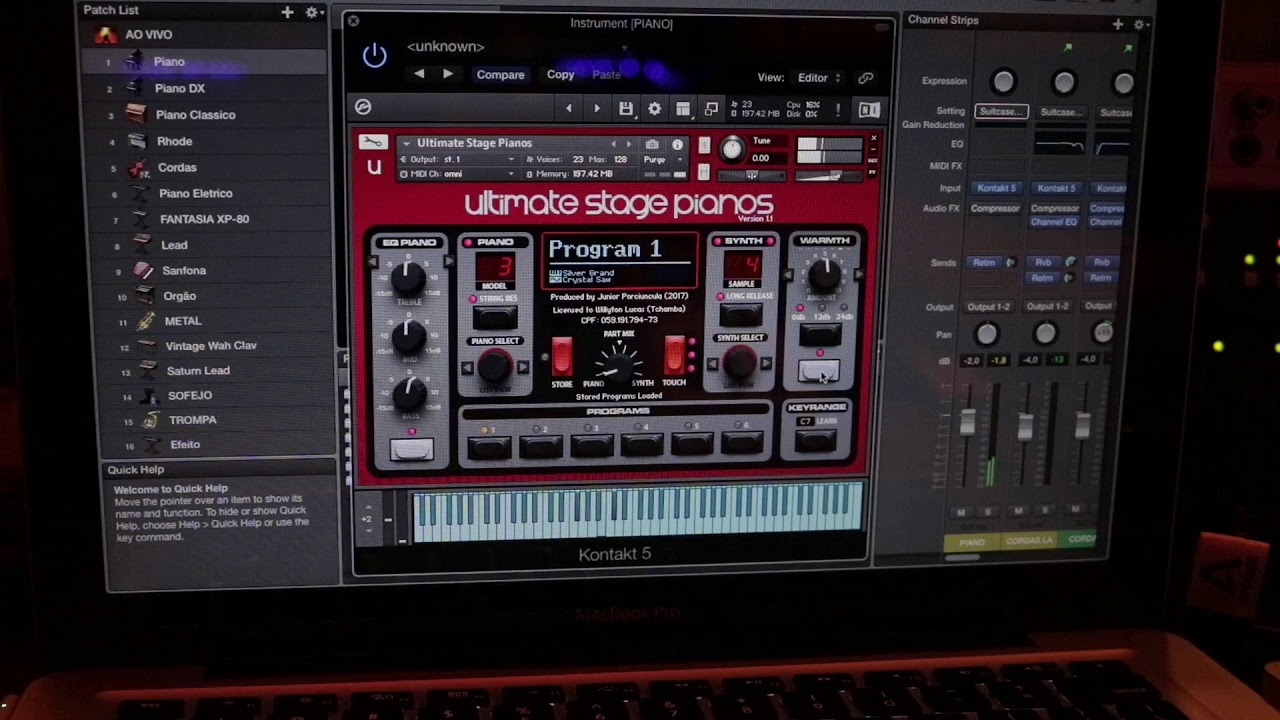The image size is (1280, 720).
Task: Click the instrument snapshot camera icon
Action: 652,144
